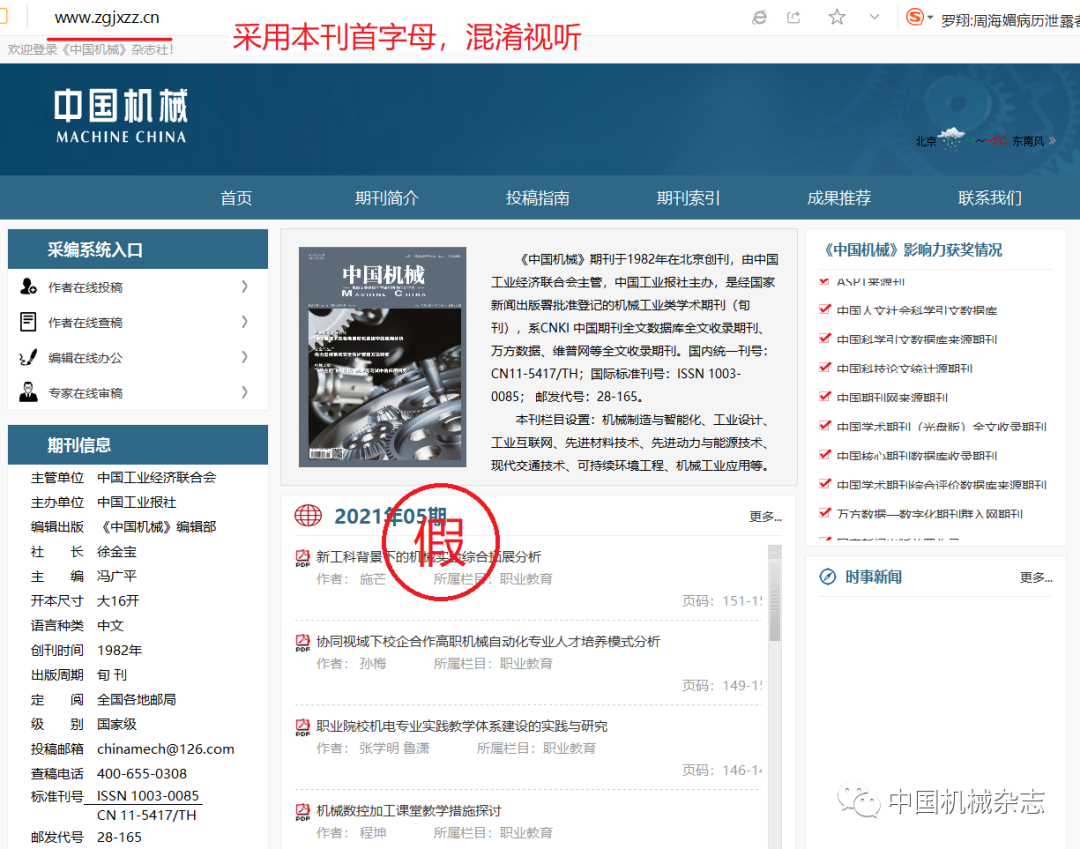Open the 专家在线审稿 link
This screenshot has height=849, width=1080.
coord(85,393)
